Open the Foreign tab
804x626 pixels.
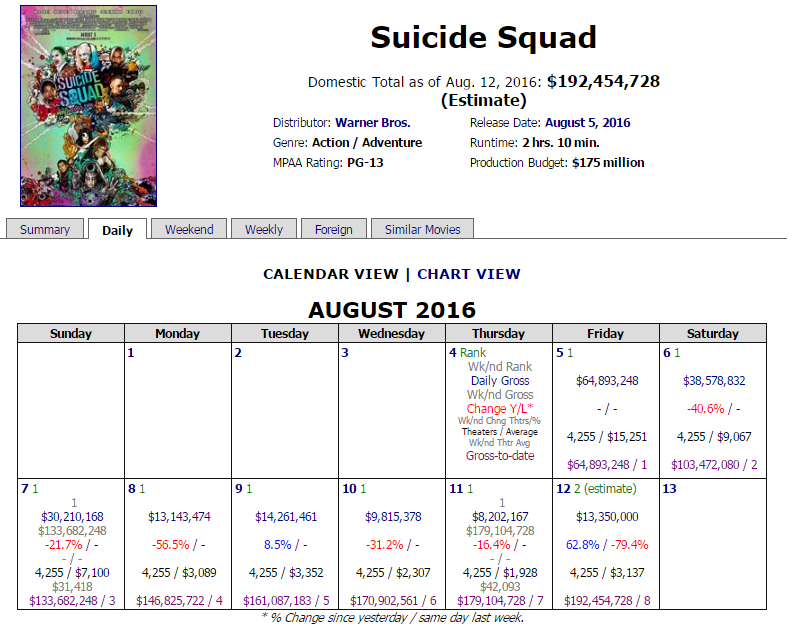334,229
